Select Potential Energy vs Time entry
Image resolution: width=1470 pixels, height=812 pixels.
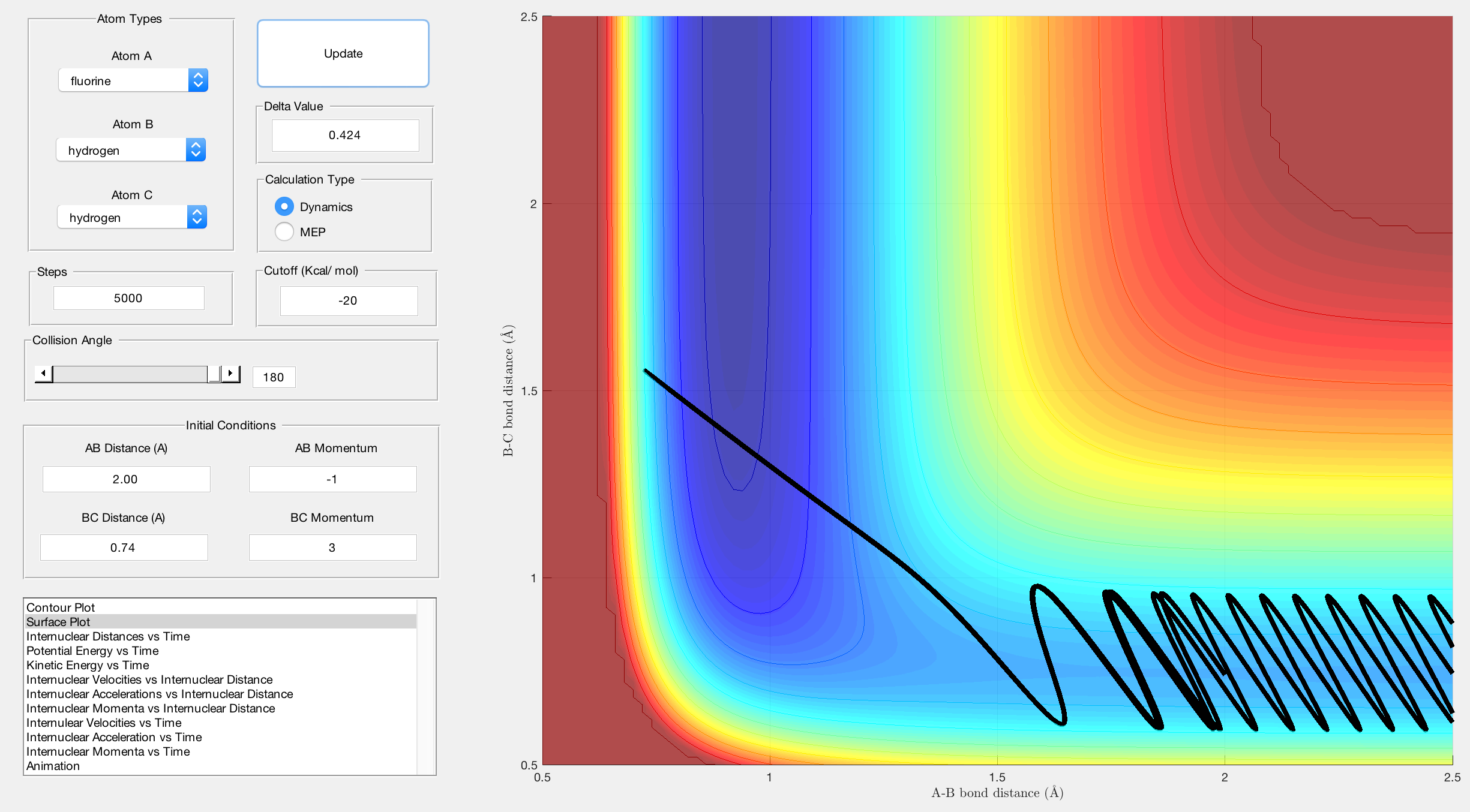pos(92,651)
